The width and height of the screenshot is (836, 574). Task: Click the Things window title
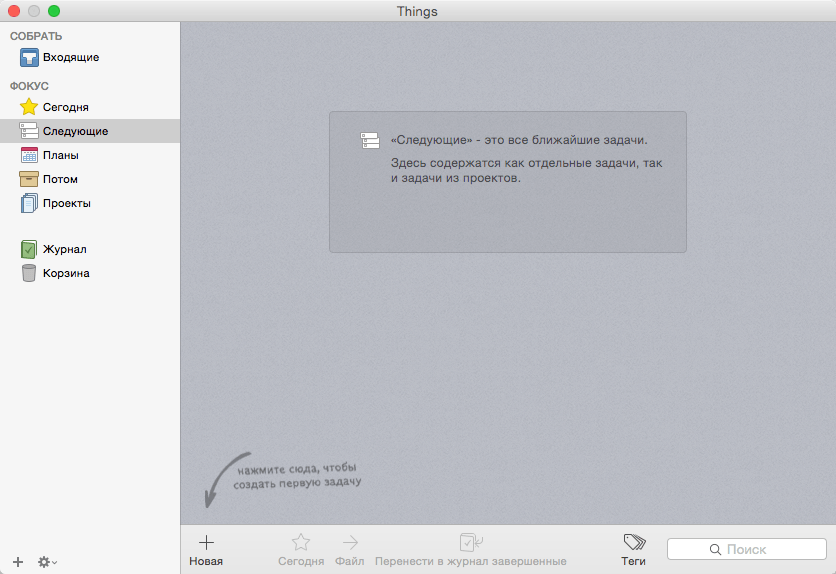417,11
